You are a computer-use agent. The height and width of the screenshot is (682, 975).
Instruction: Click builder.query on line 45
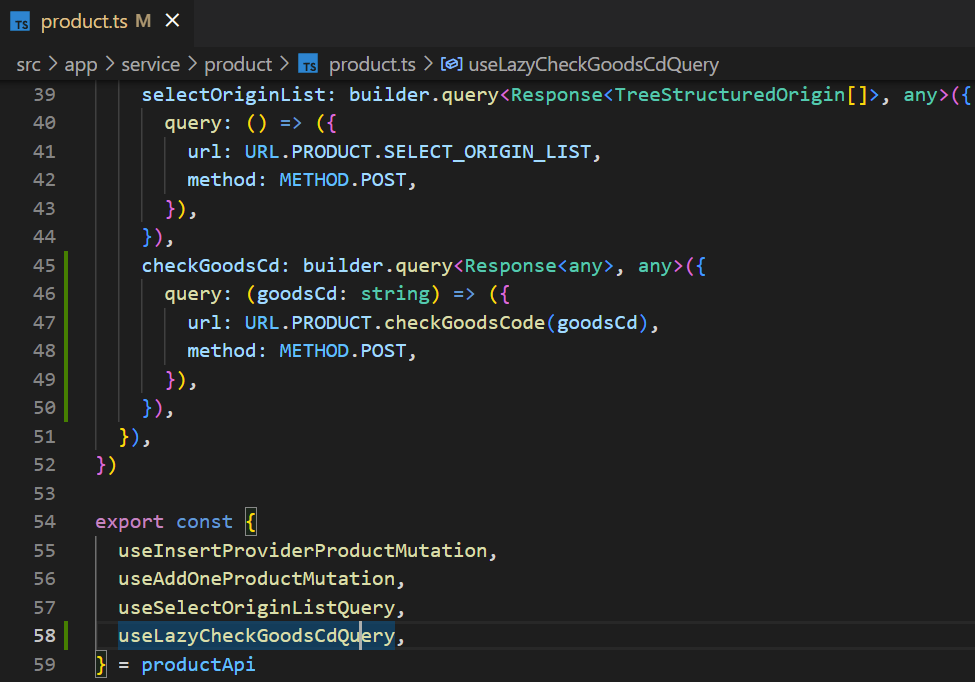377,266
